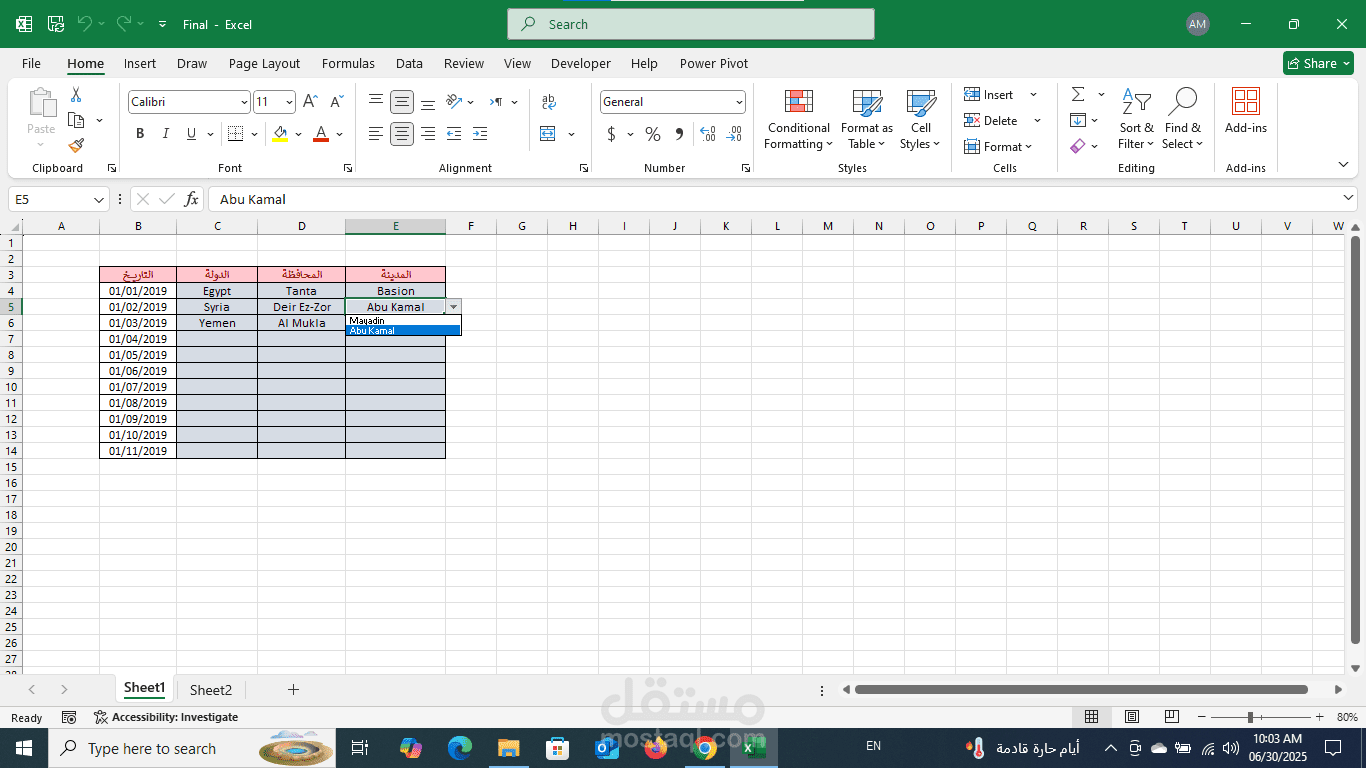This screenshot has height=768, width=1366.
Task: Toggle Align Left
Action: point(376,134)
